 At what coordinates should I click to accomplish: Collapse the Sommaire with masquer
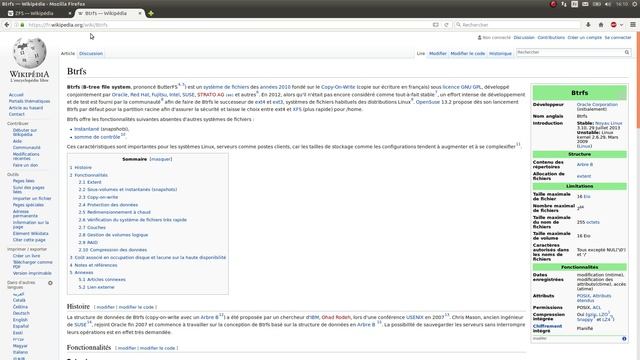point(161,159)
